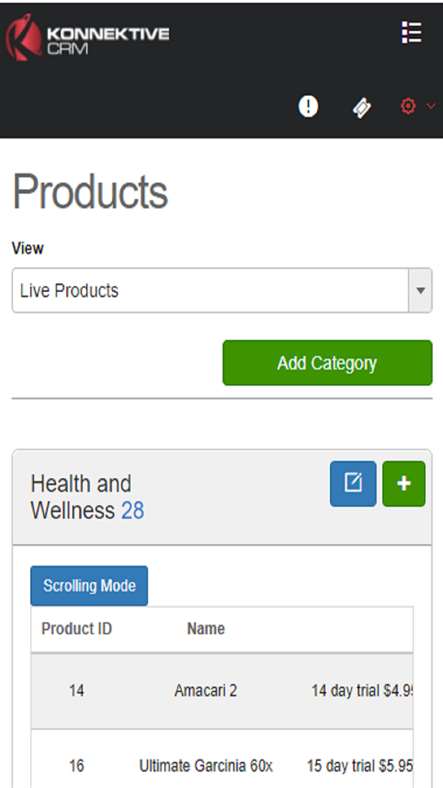
Task: Toggle Scrolling Mode button
Action: (89, 586)
